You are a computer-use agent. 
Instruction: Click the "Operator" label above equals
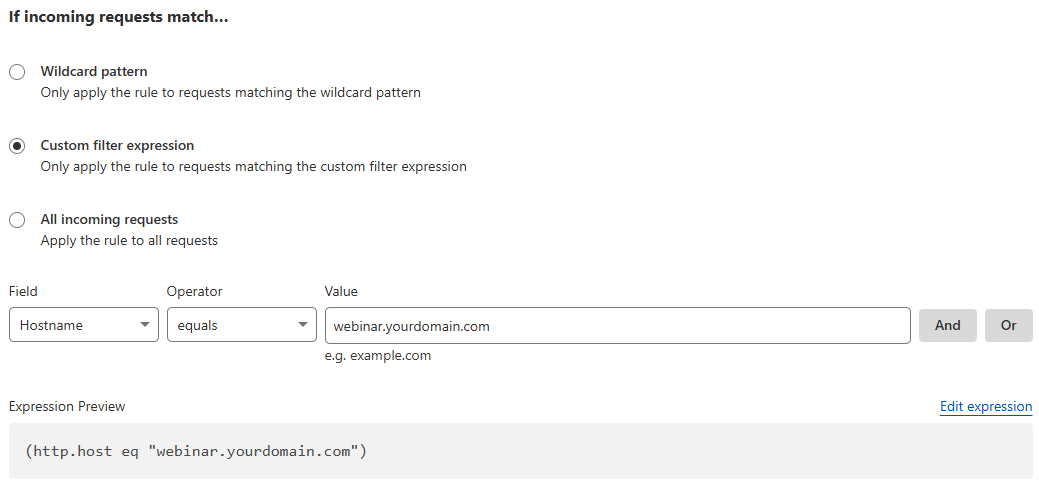[194, 292]
